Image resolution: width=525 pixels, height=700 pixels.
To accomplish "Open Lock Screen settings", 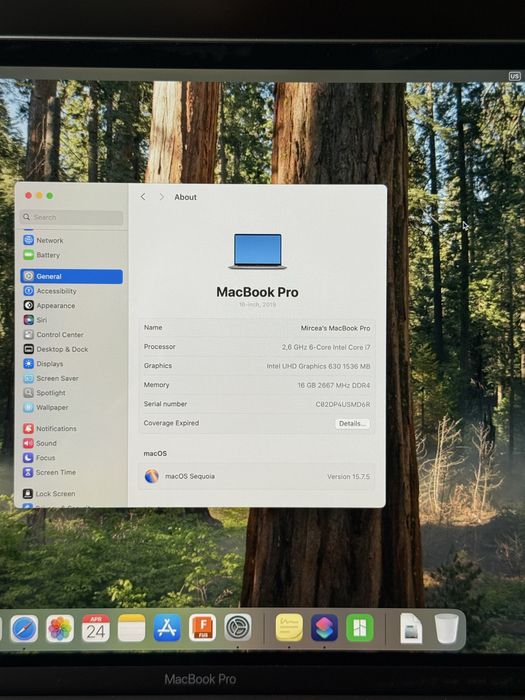I will [49, 493].
